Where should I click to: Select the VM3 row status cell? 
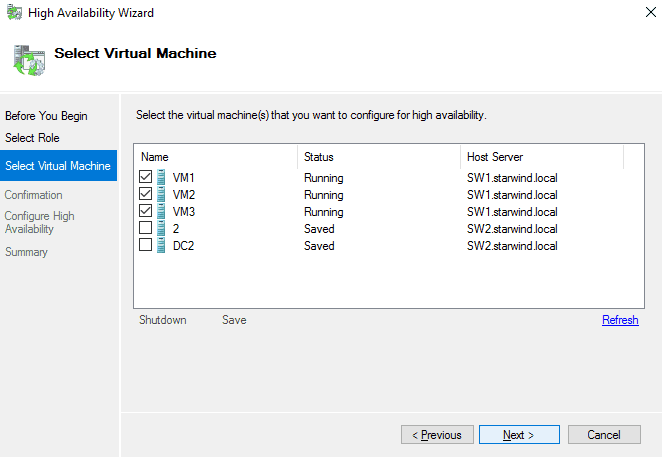tap(323, 212)
